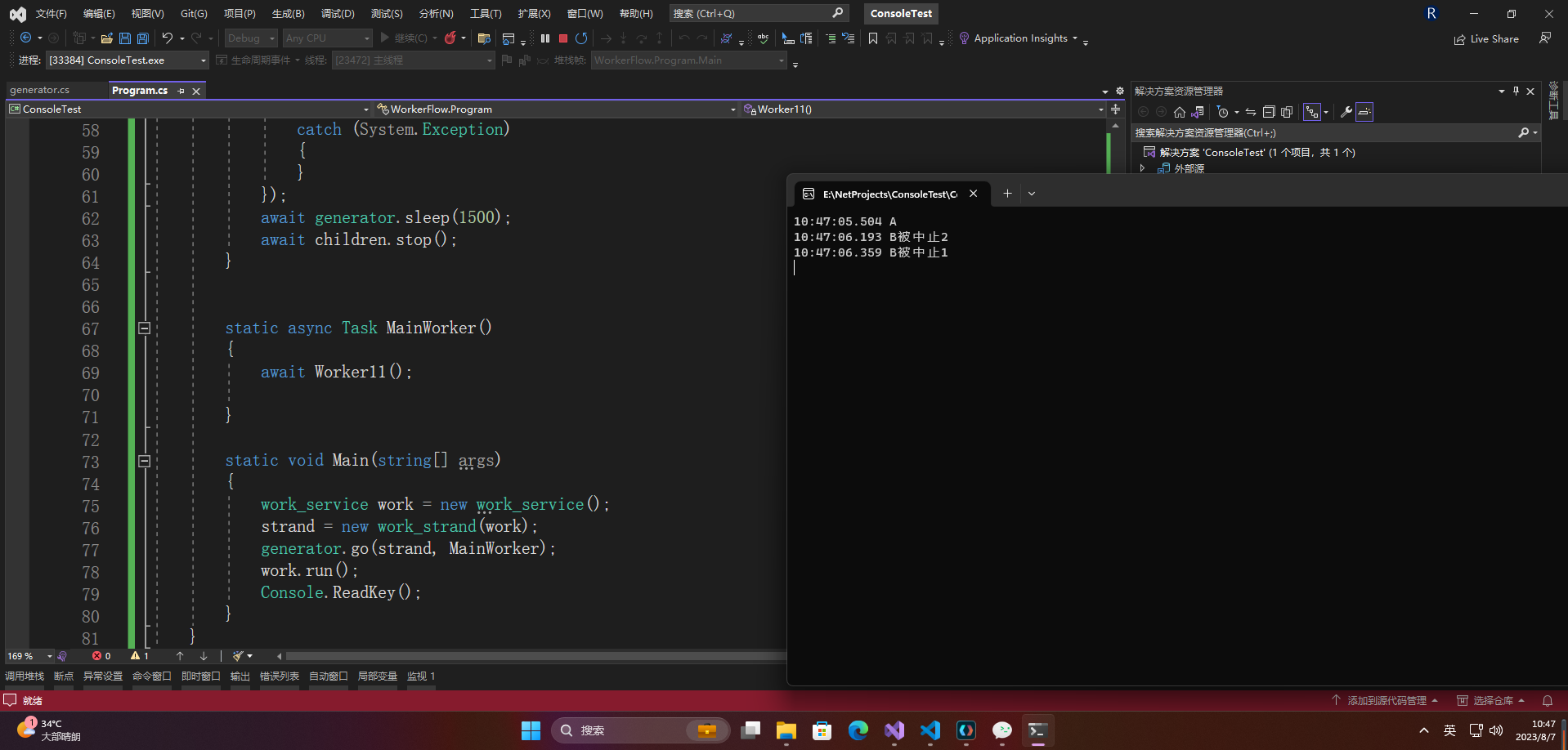The image size is (1568, 750).
Task: Open Microsoft Edge from the taskbar
Action: pos(858,730)
